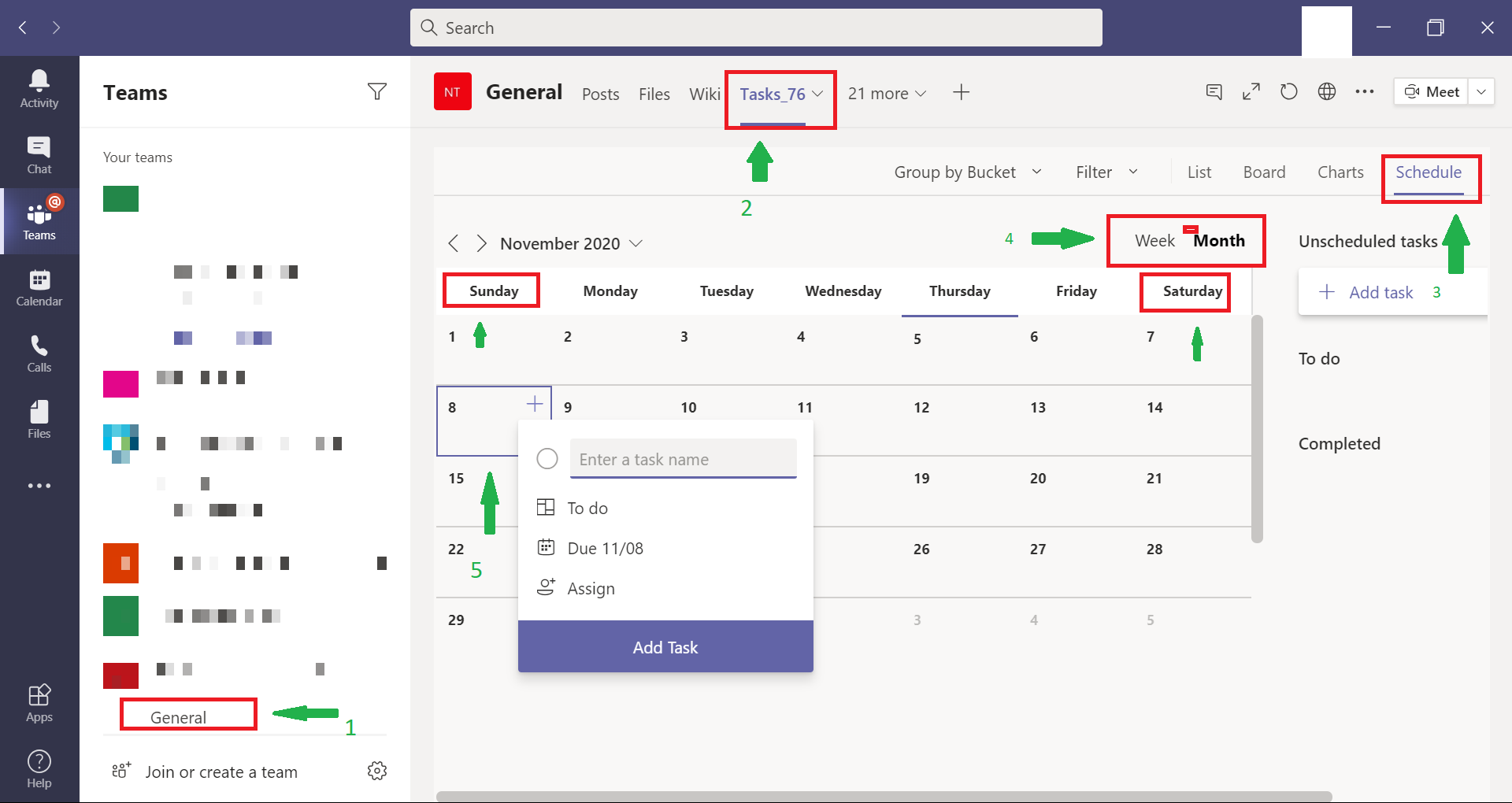
Task: Open Group by Bucket dropdown
Action: coord(968,172)
